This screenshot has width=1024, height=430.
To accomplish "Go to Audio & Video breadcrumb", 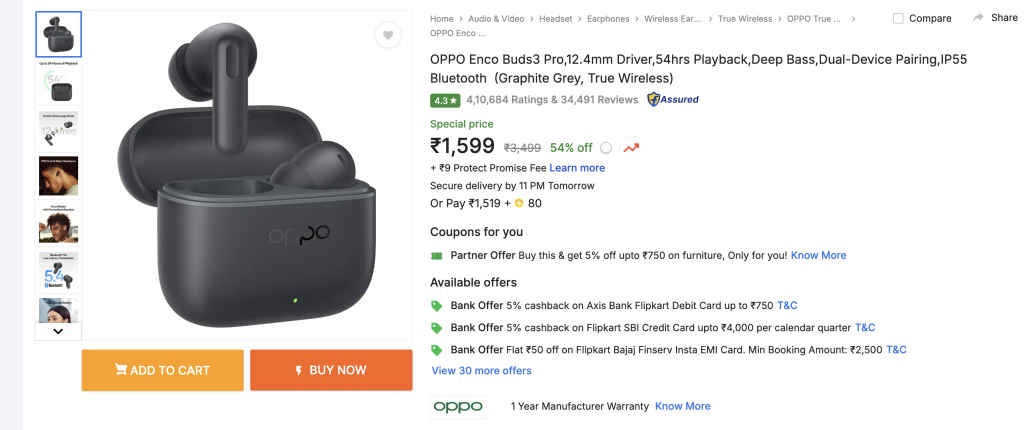I will 496,18.
